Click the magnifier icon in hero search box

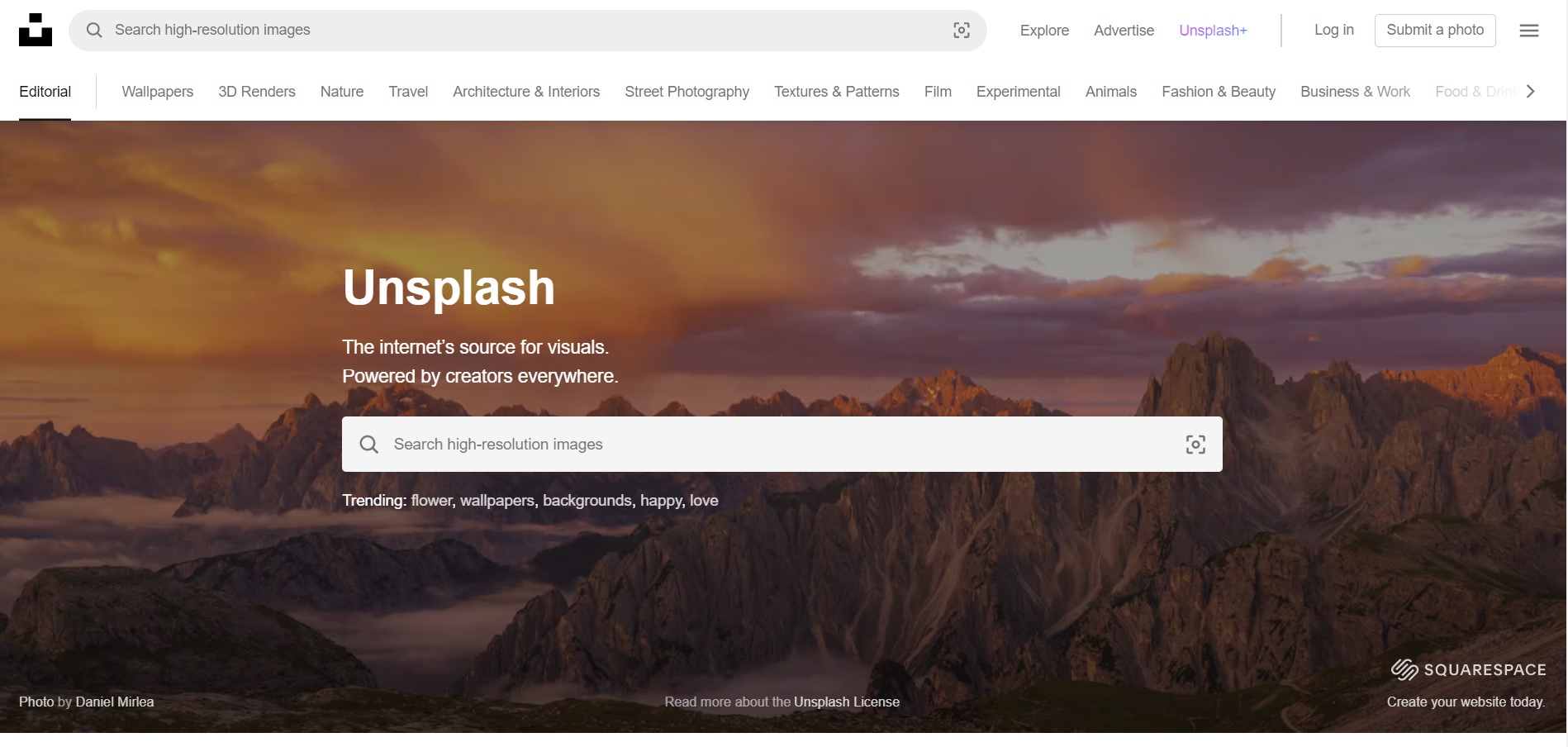coord(369,445)
